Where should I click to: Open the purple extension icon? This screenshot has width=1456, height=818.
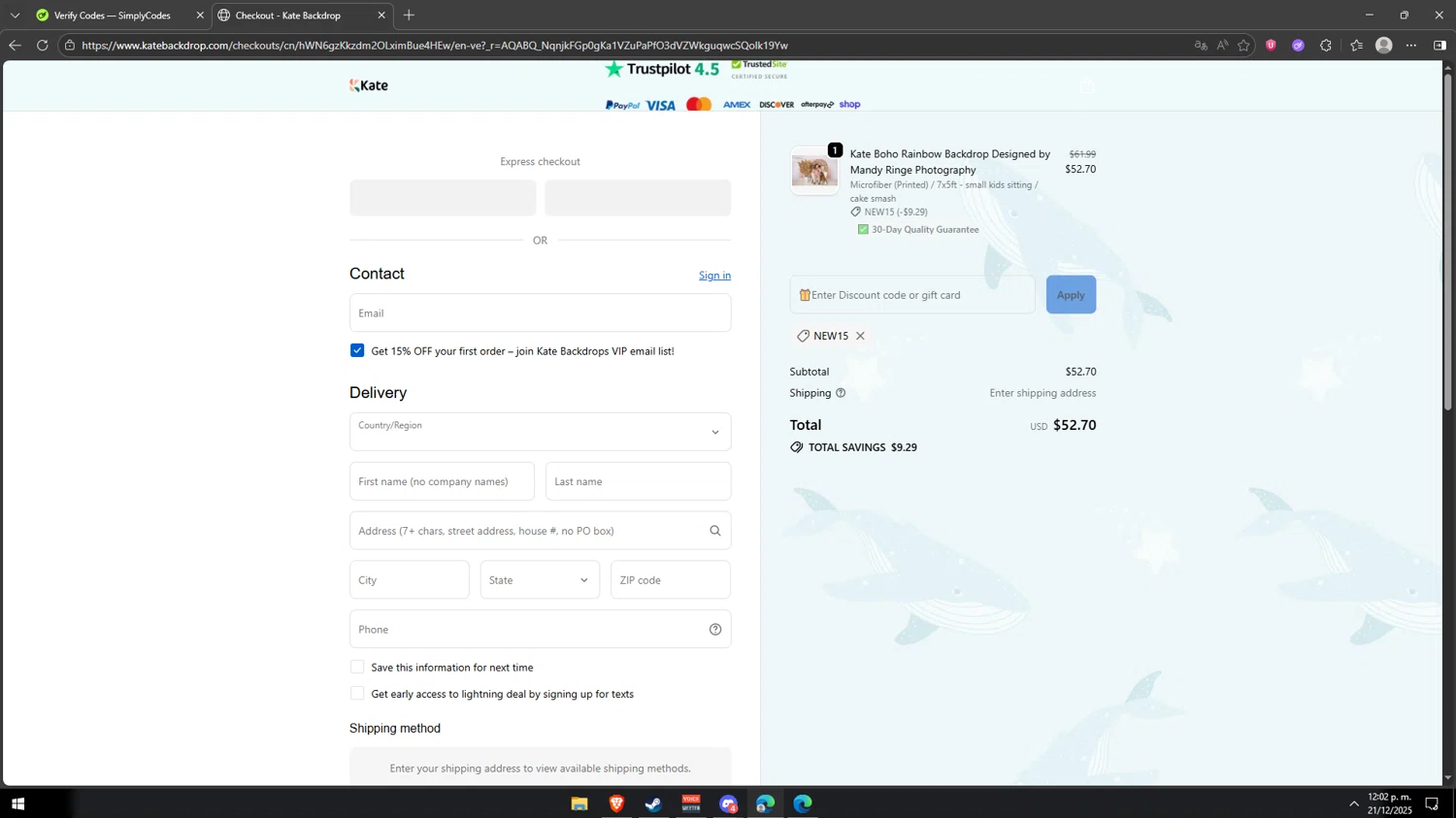click(x=1298, y=46)
